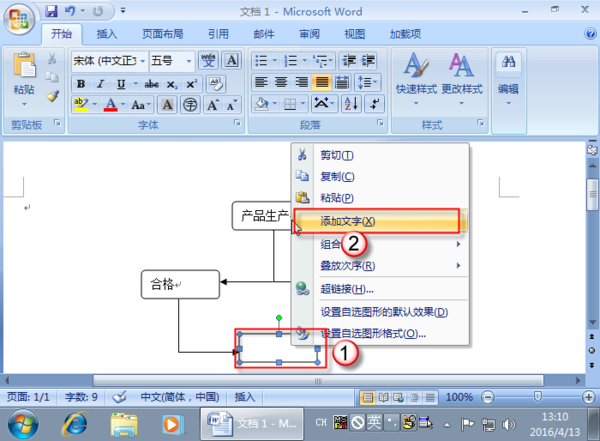600x441 pixels.
Task: Switch to Web Layout view
Action: (399, 398)
